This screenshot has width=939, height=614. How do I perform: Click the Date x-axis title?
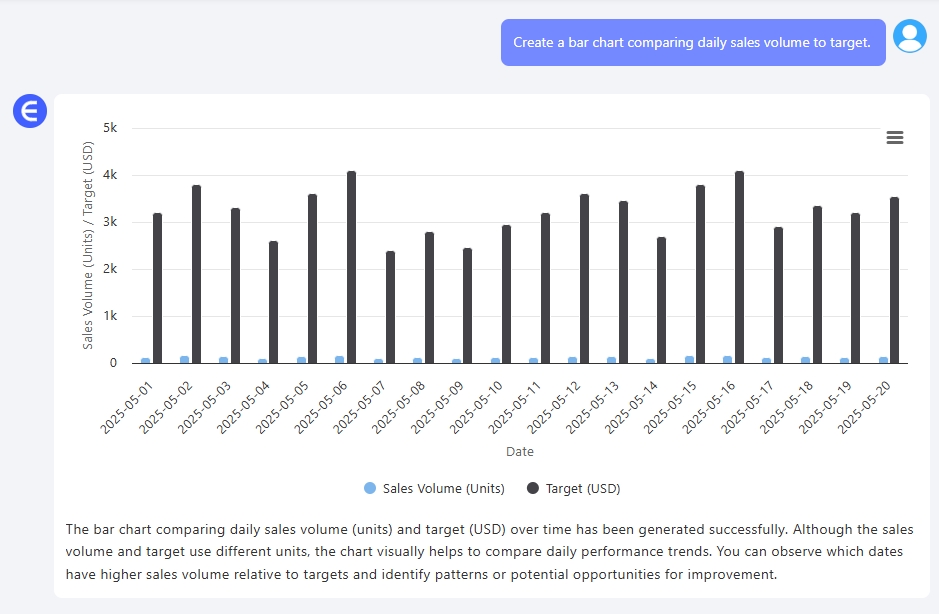519,452
